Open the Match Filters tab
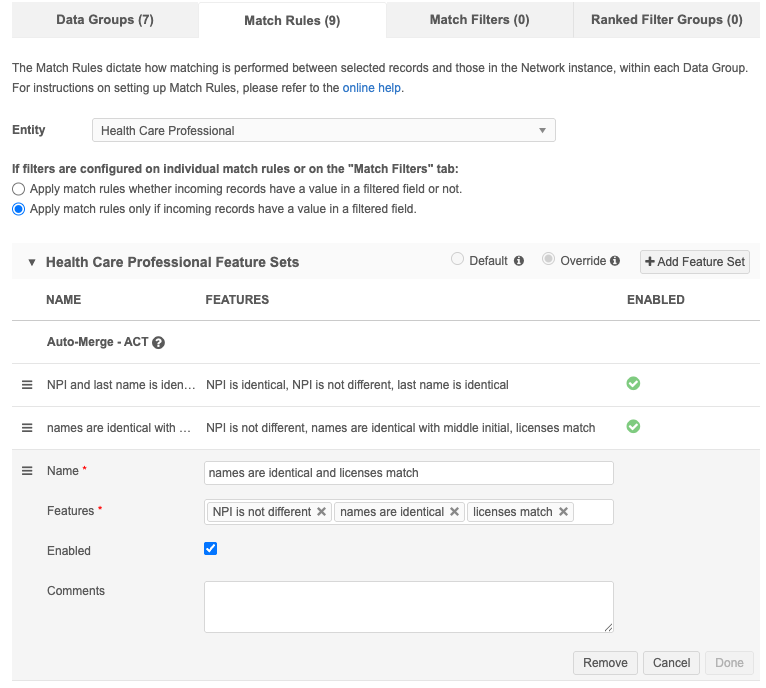The height and width of the screenshot is (688, 766). click(479, 20)
